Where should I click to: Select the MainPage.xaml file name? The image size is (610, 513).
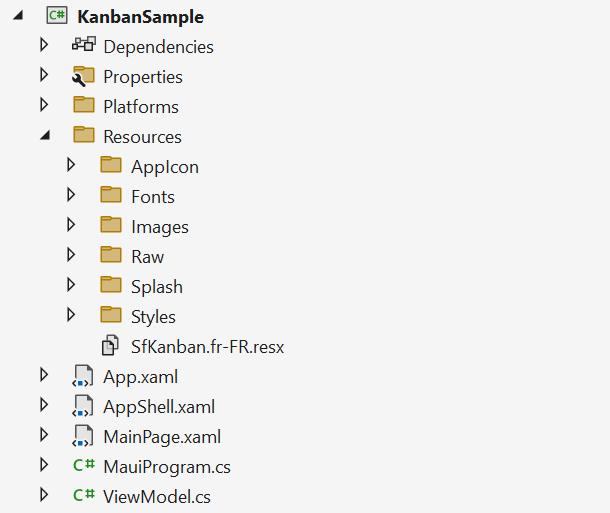pos(161,437)
